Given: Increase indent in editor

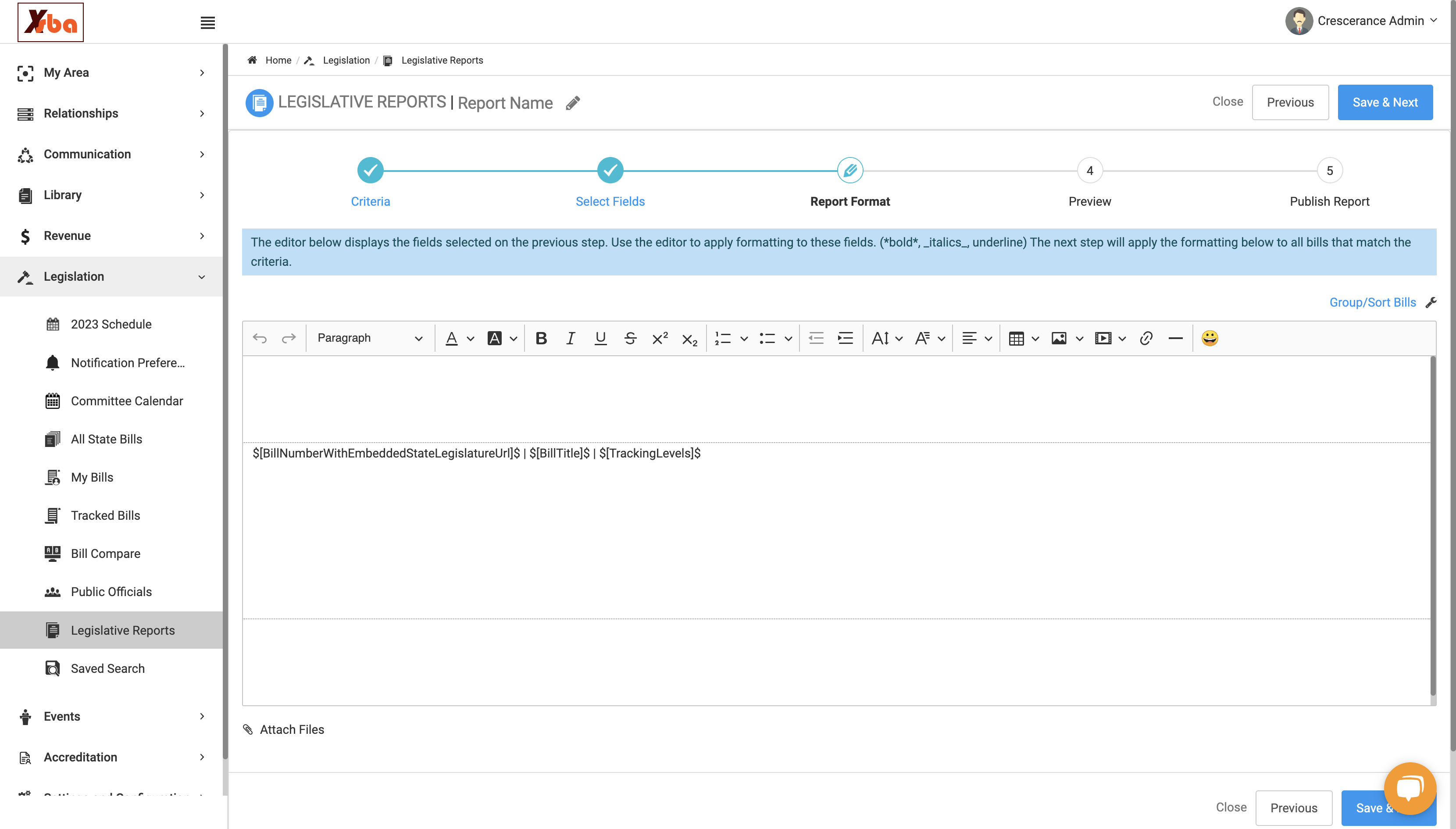Looking at the screenshot, I should [x=845, y=338].
